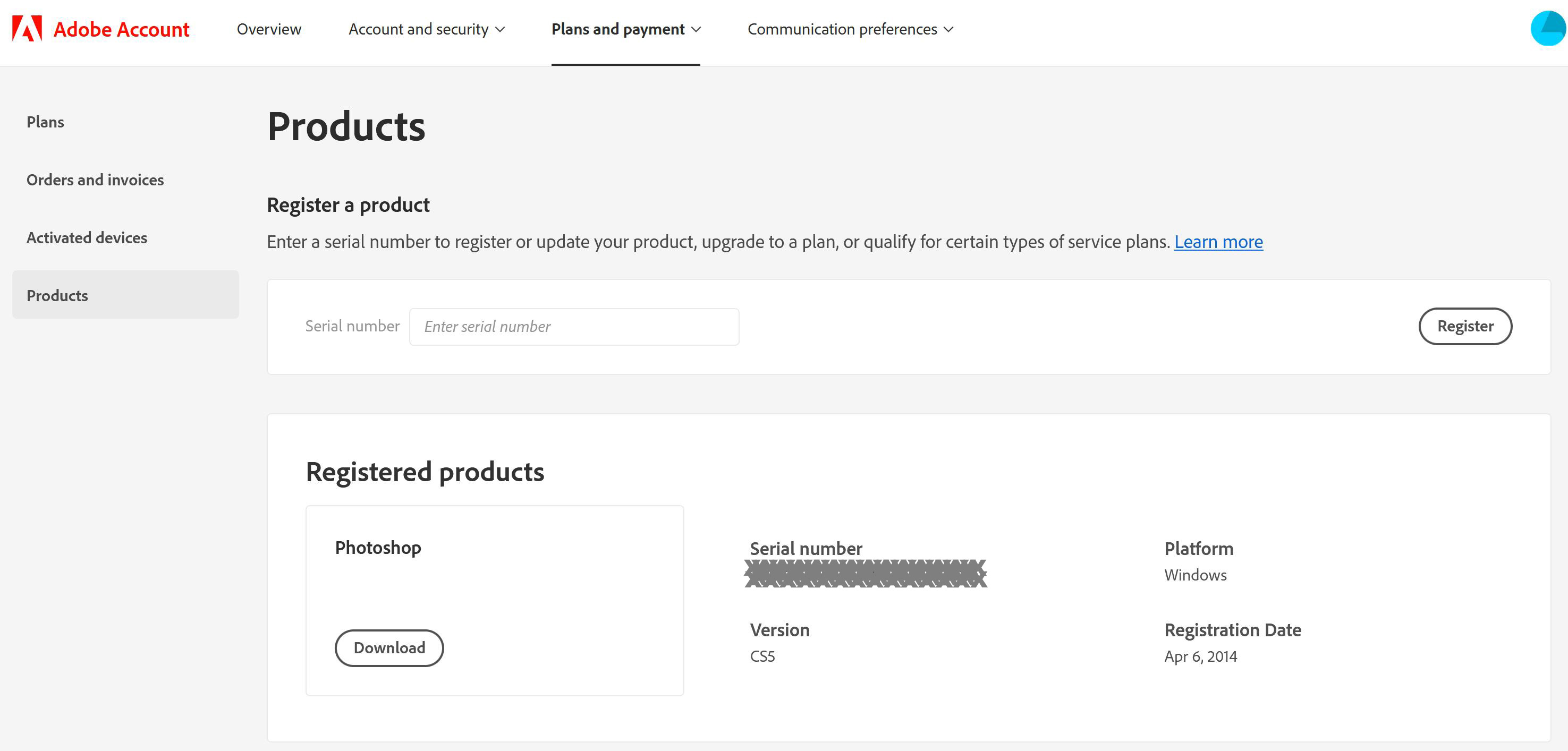Click the CS5 version value
Image resolution: width=1568 pixels, height=751 pixels.
click(x=762, y=656)
